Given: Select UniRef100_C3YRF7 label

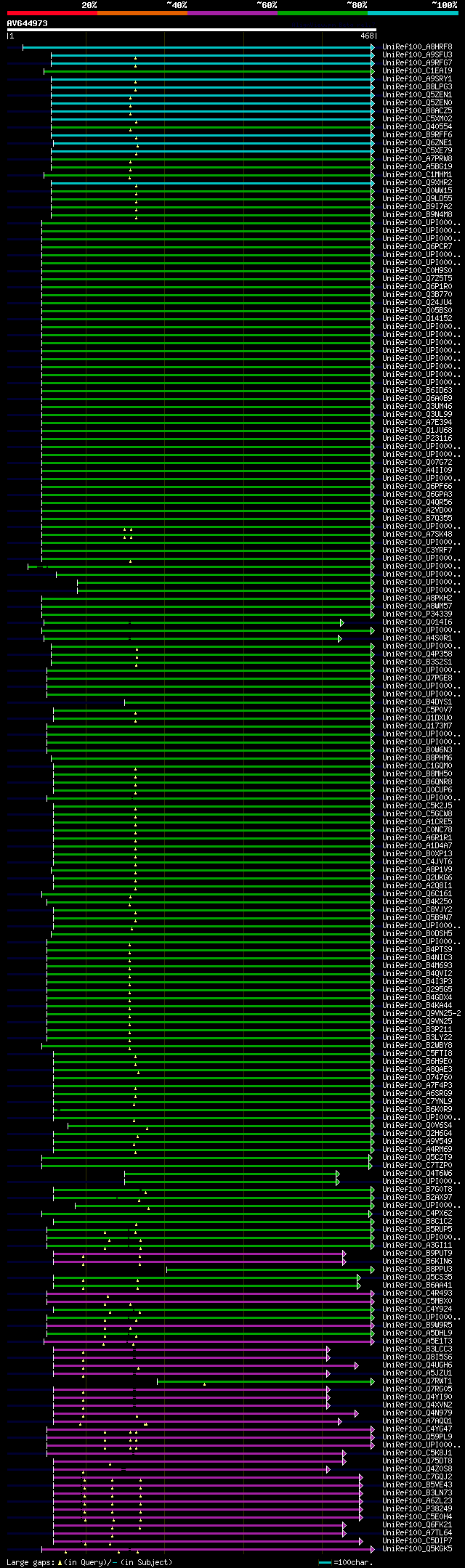Looking at the screenshot, I should pos(417,551).
